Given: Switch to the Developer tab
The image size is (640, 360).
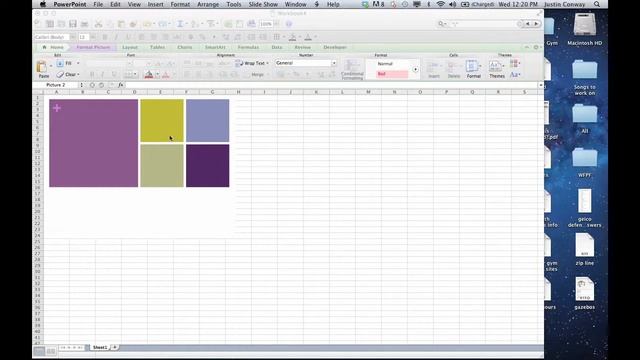Looking at the screenshot, I should point(335,47).
